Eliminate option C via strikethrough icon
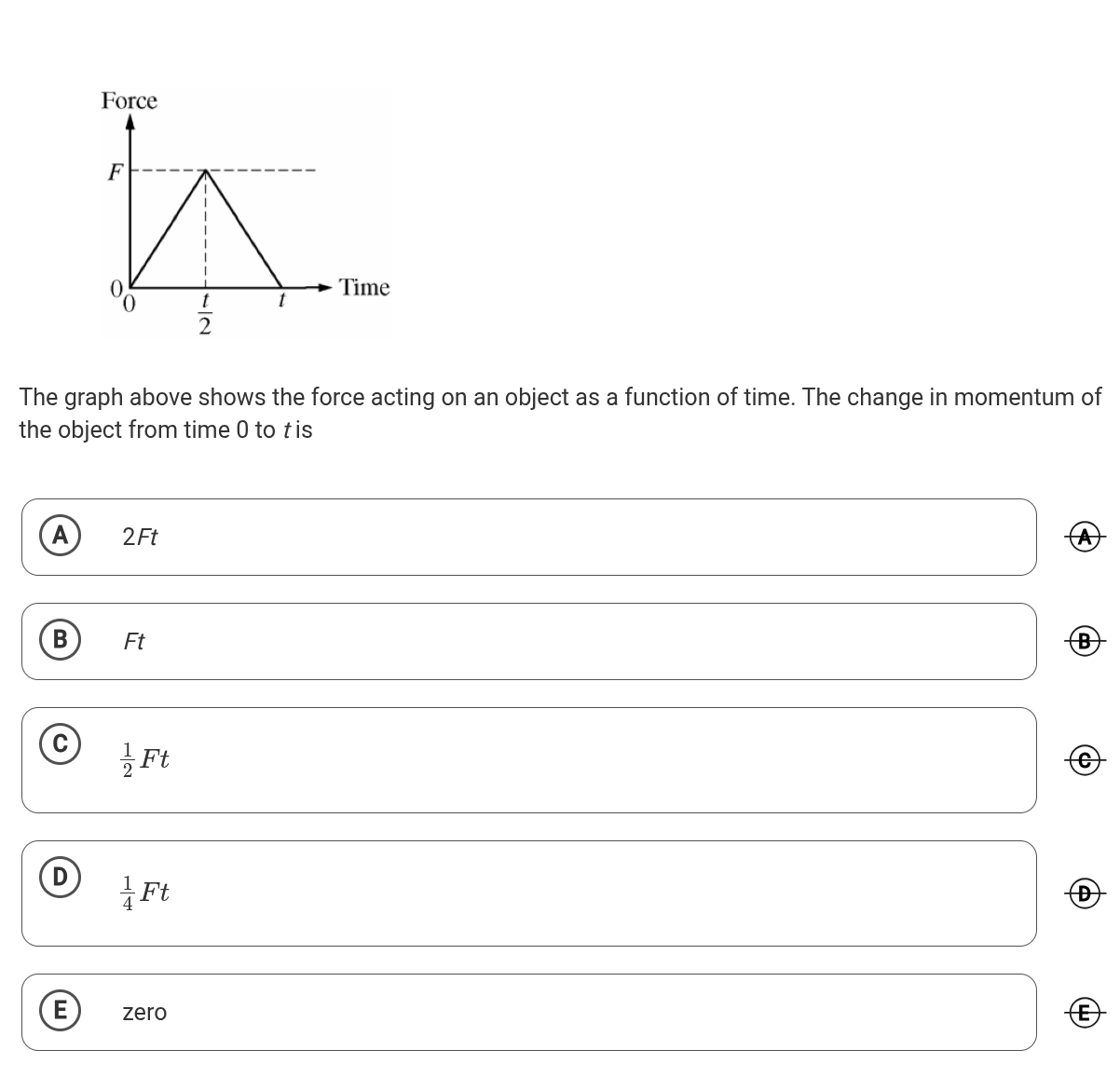Viewport: 1120px width, 1077px height. point(1084,760)
